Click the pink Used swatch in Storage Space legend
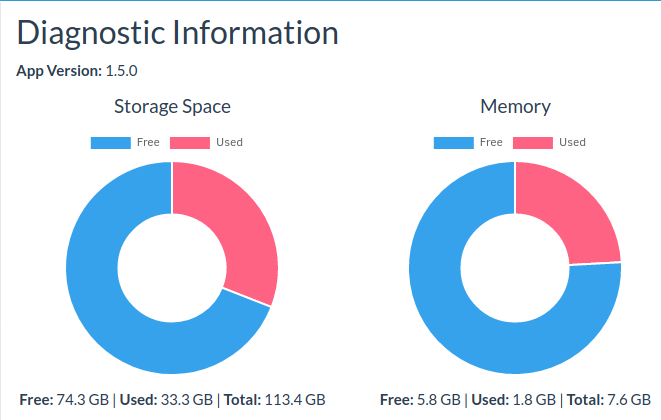 click(x=190, y=142)
